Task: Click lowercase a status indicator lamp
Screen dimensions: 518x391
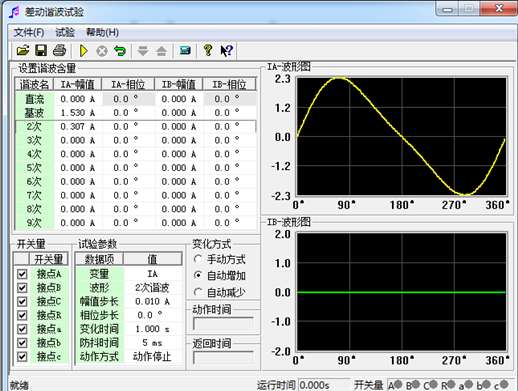Action: click(469, 384)
